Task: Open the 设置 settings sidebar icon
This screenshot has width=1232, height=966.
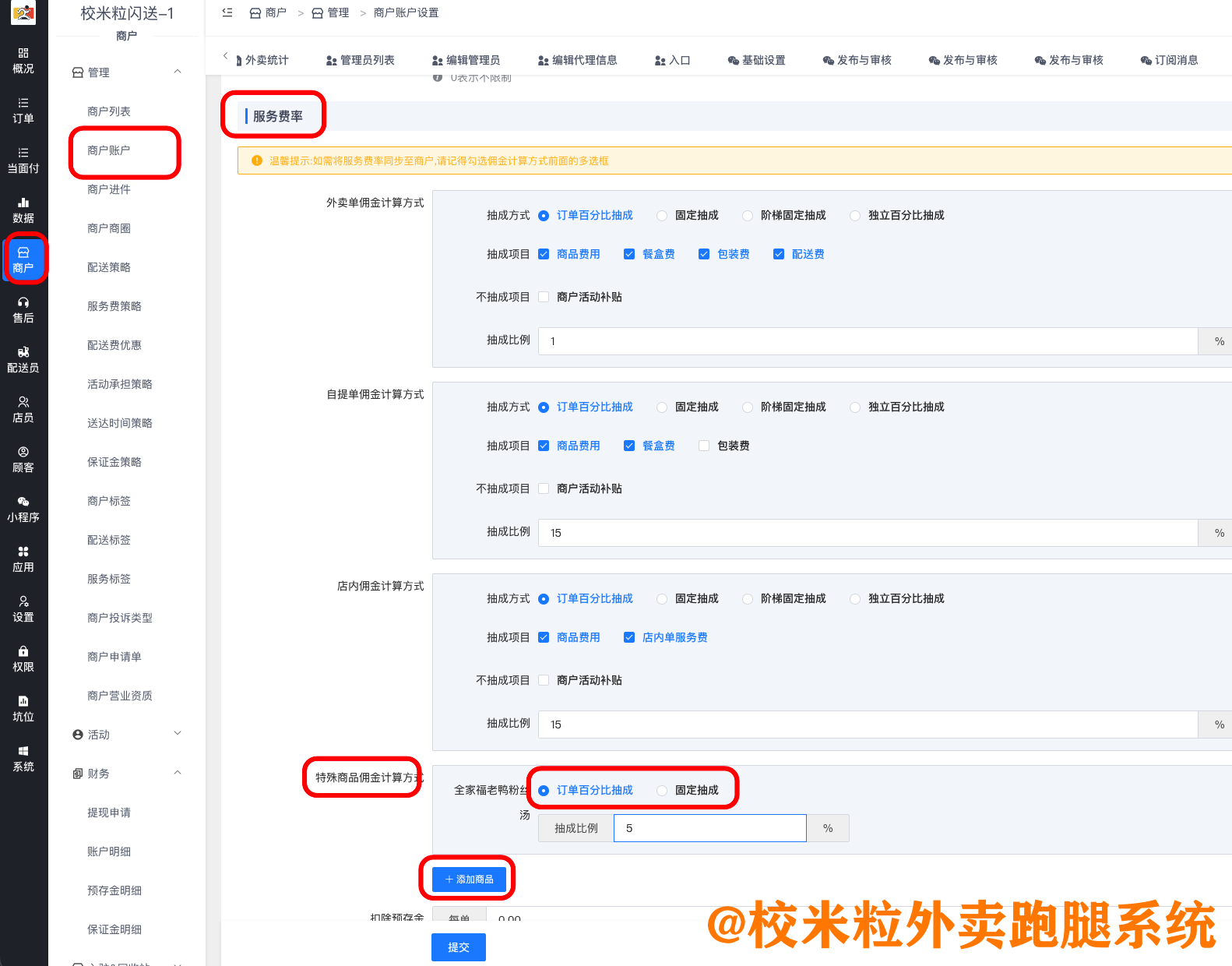Action: click(x=23, y=609)
